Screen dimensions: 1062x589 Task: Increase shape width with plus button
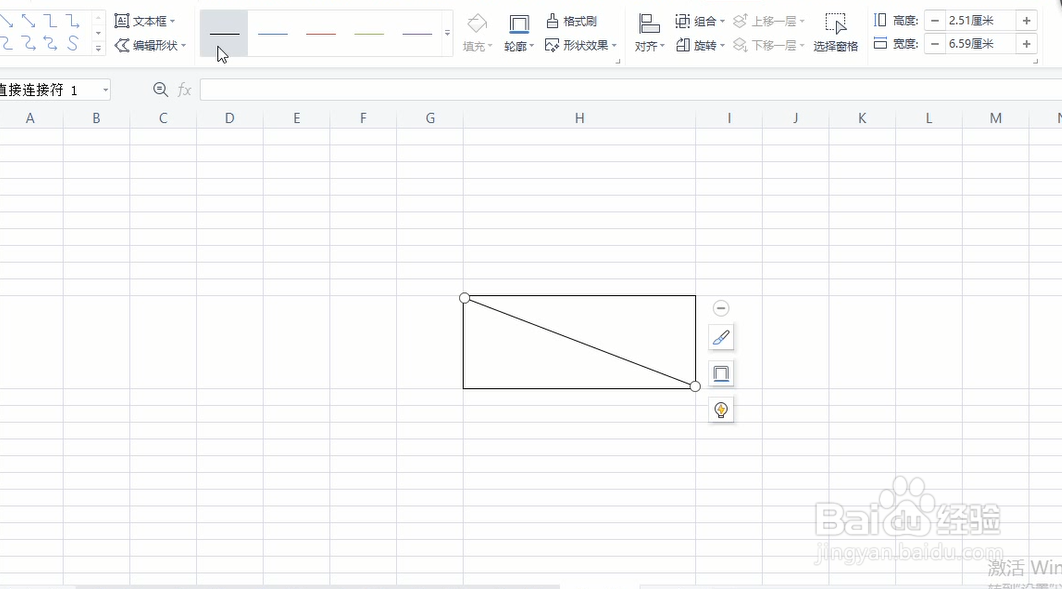click(x=1027, y=44)
